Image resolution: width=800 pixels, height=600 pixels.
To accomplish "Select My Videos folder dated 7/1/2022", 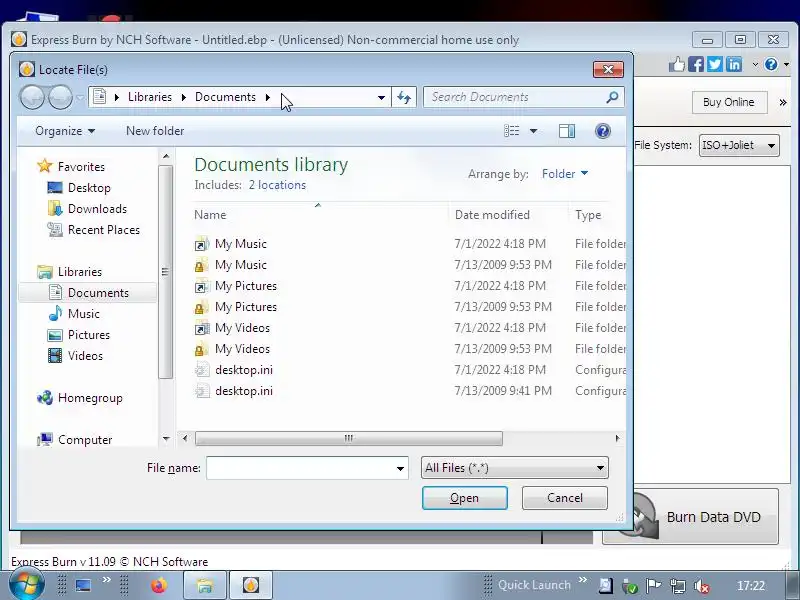I will 410,328.
